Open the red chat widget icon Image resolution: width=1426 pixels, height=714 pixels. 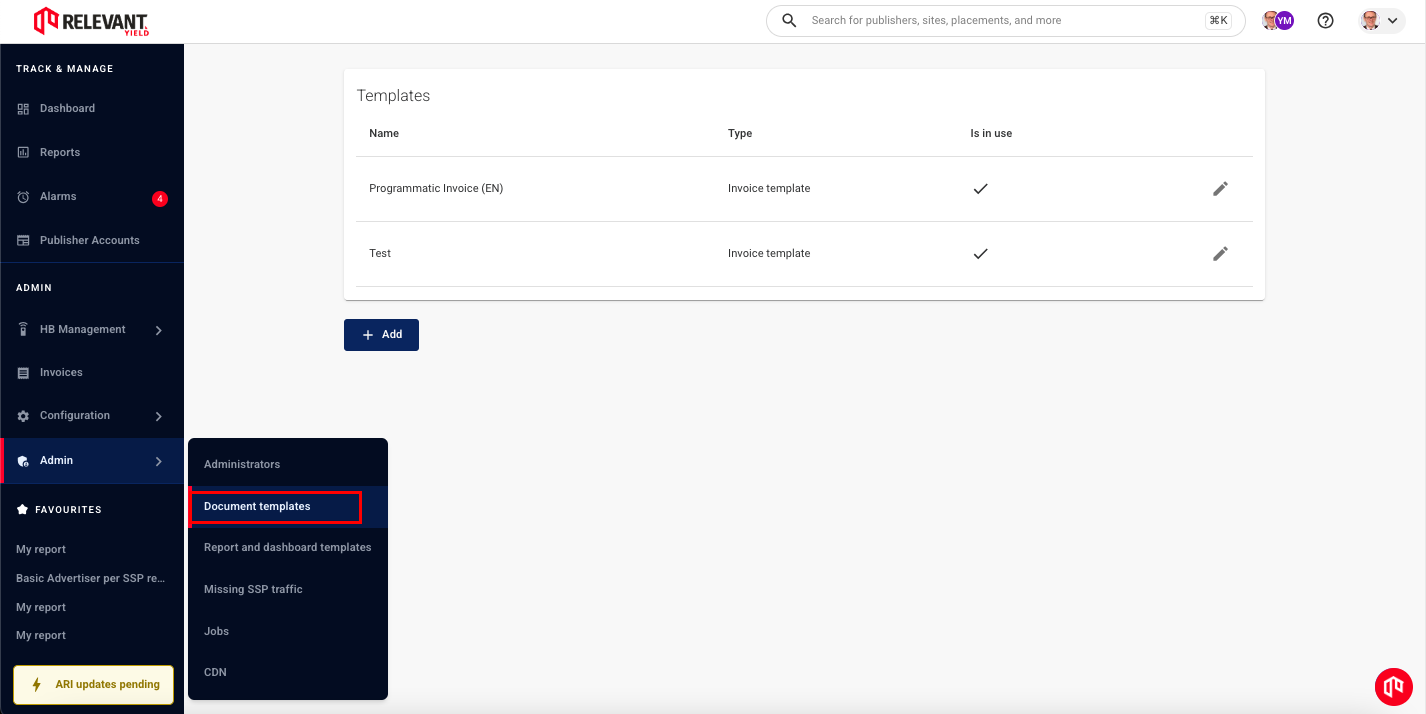click(x=1393, y=686)
